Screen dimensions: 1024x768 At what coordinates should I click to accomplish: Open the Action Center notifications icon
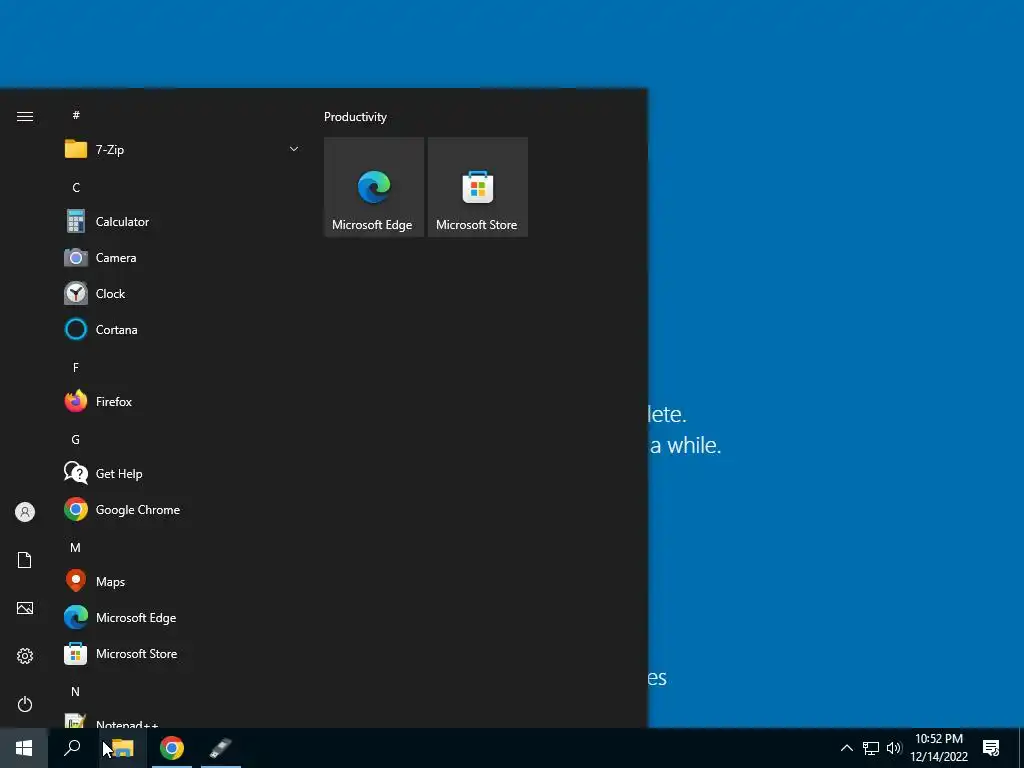991,748
